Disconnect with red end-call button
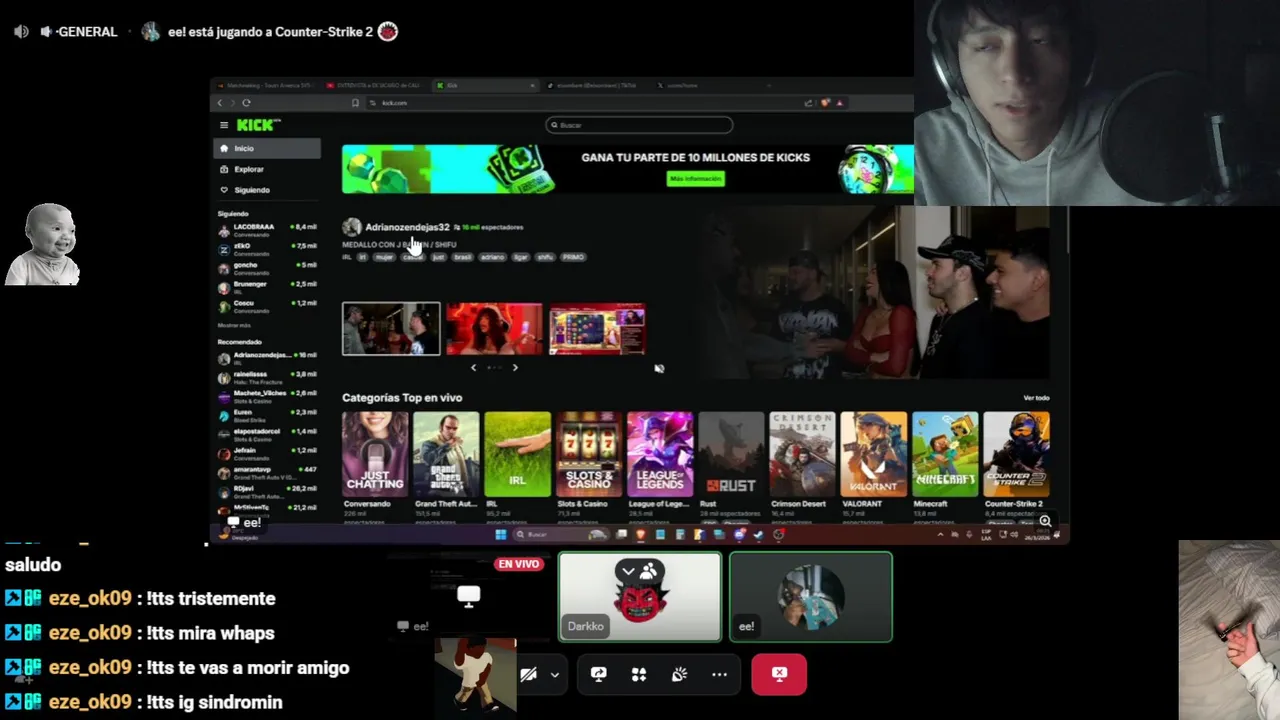1280x720 pixels. [x=779, y=674]
